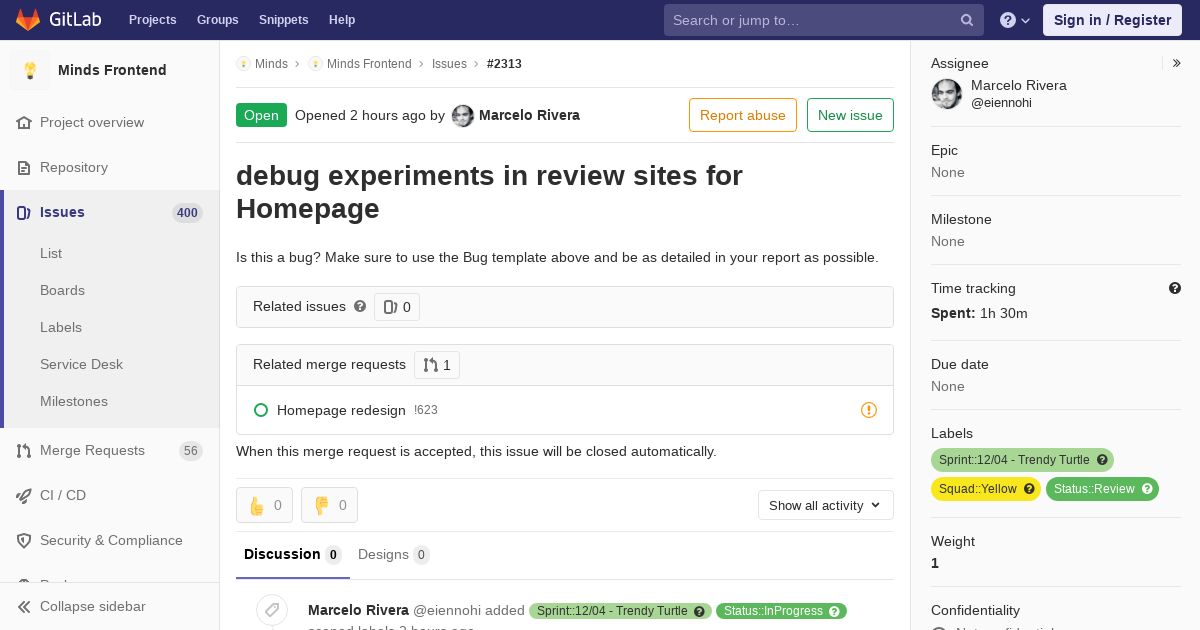Open the Show all activity dropdown
This screenshot has width=1200, height=630.
pyautogui.click(x=826, y=505)
